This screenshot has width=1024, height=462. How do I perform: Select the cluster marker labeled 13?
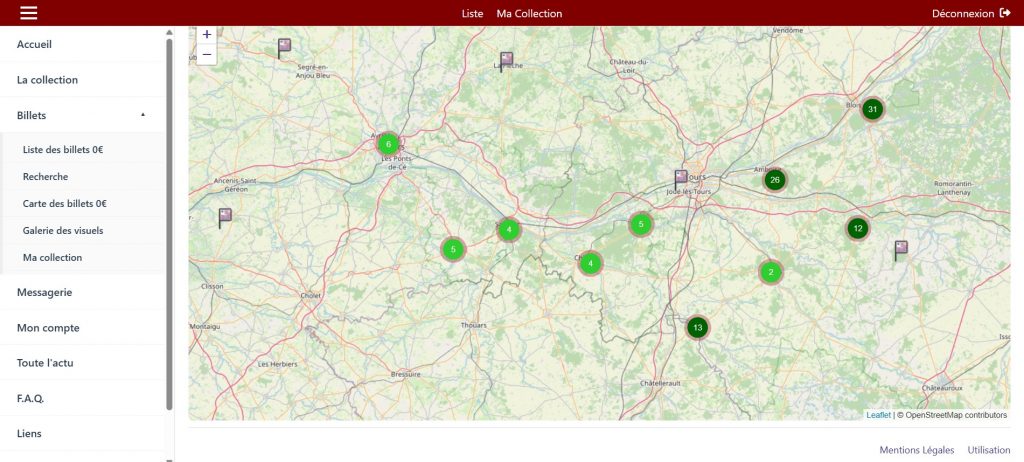[698, 327]
